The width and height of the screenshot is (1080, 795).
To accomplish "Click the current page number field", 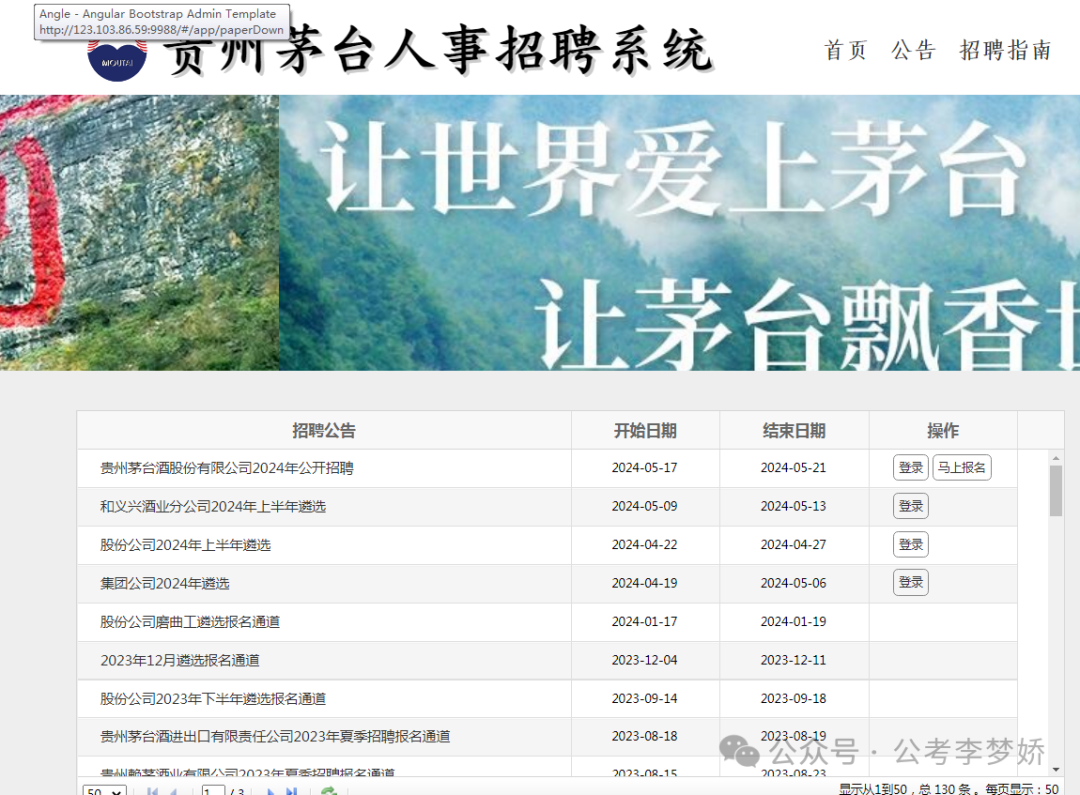I will 214,792.
